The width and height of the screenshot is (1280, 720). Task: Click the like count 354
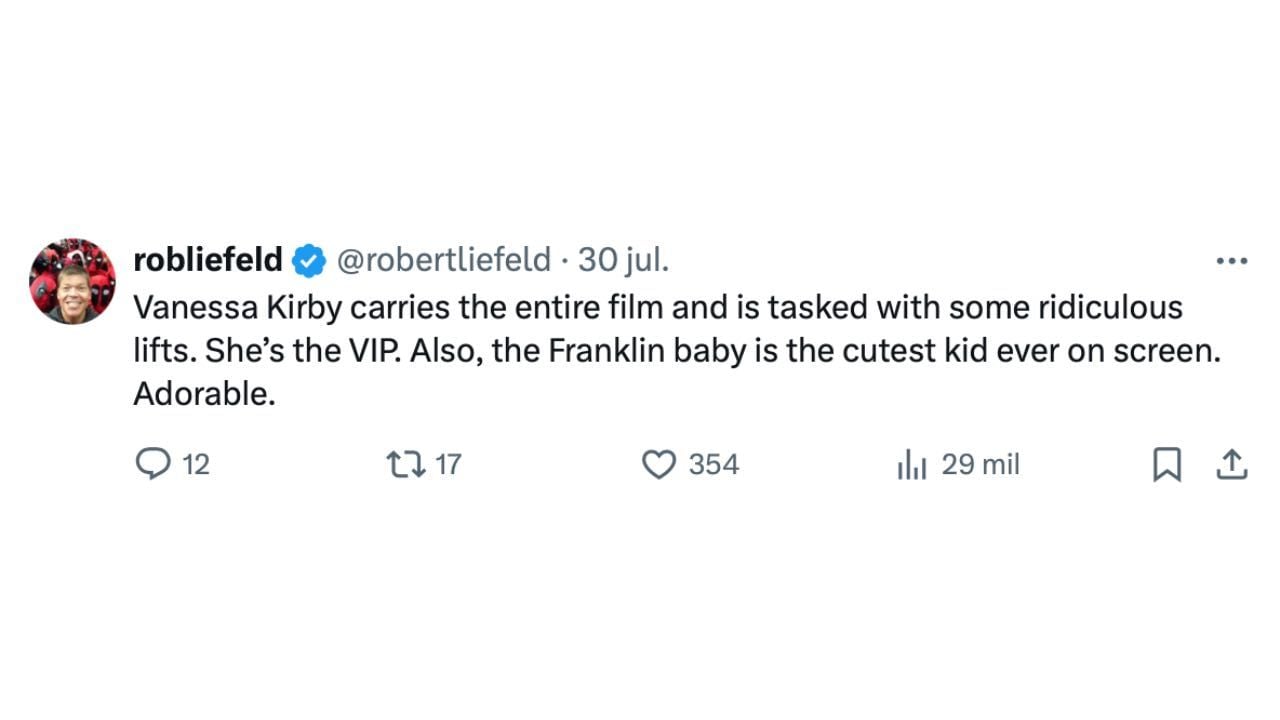(x=713, y=464)
